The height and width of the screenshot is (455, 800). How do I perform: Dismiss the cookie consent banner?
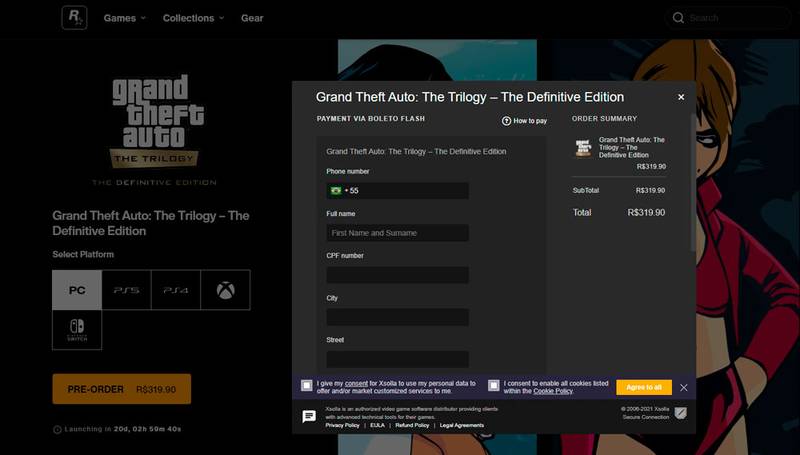684,388
